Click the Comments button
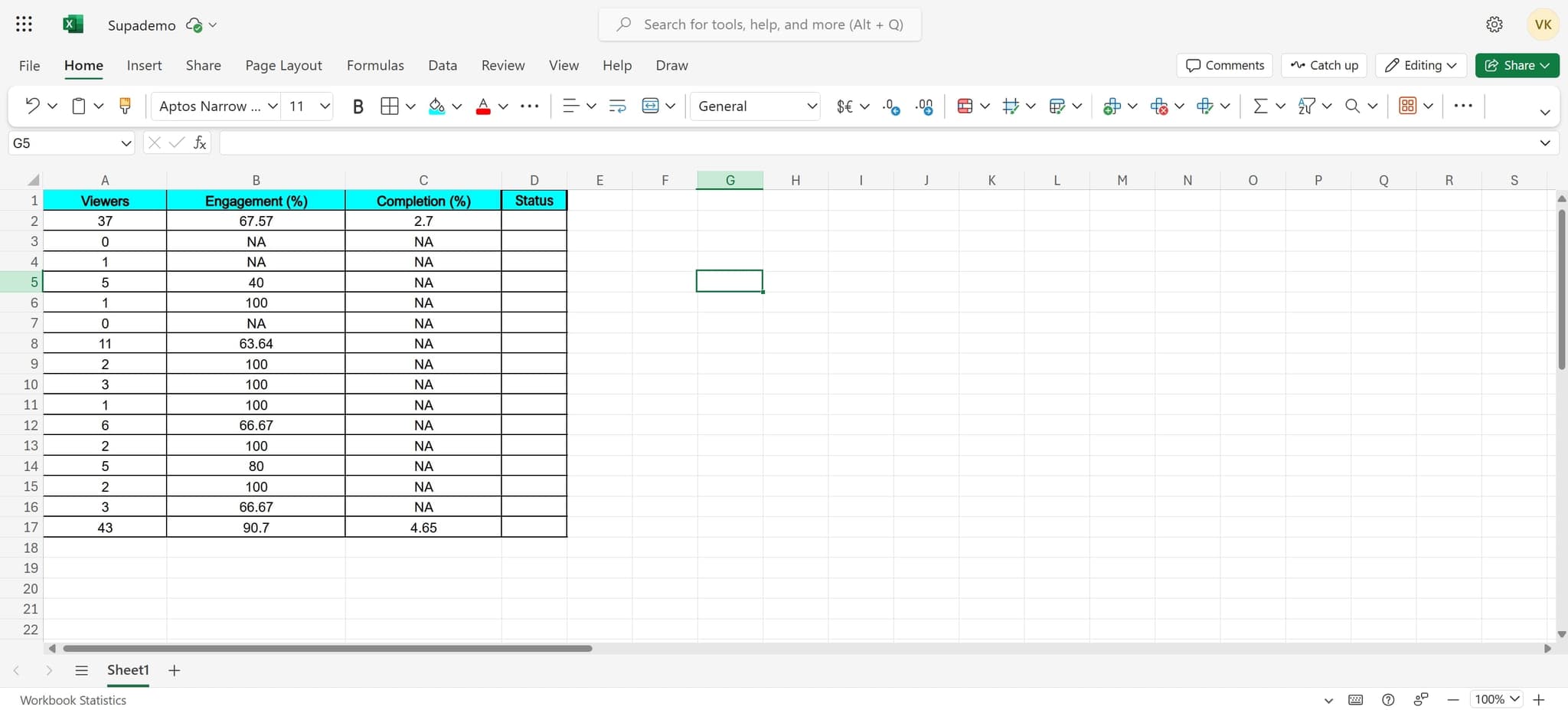The height and width of the screenshot is (710, 1568). point(1224,65)
